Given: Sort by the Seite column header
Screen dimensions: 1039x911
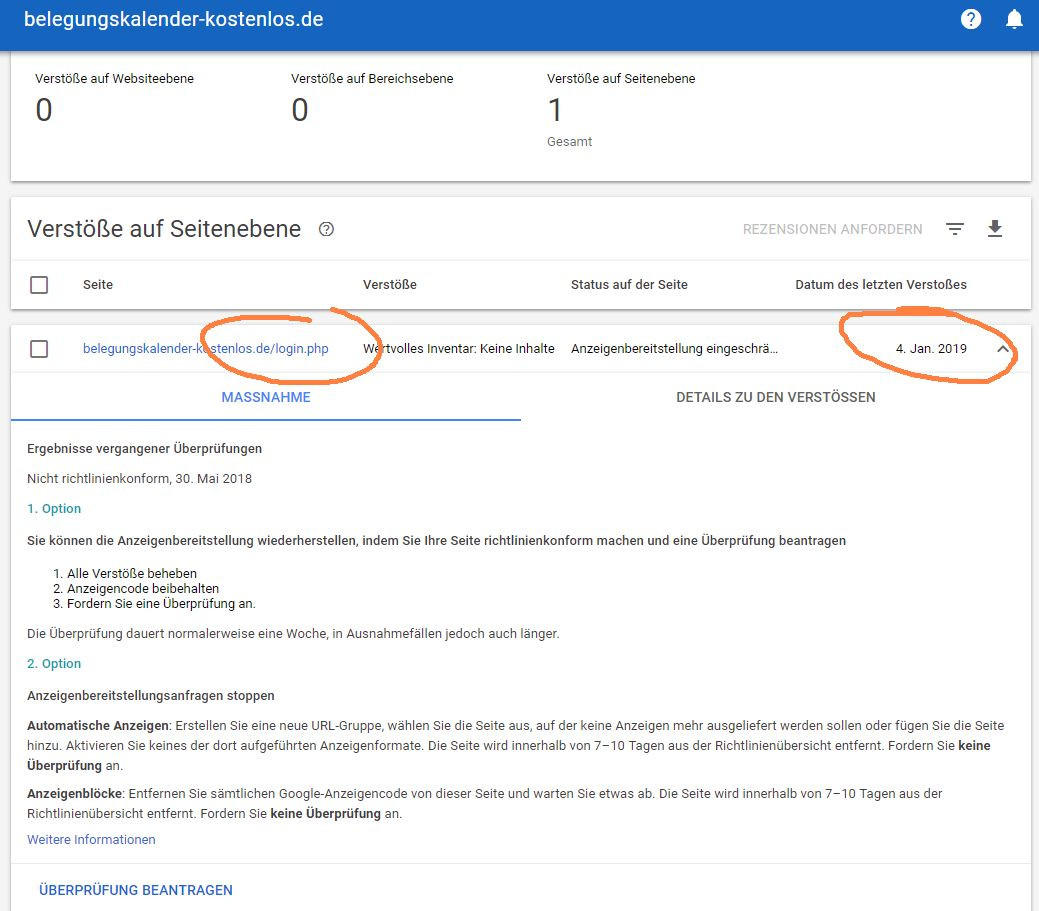Looking at the screenshot, I should click(x=98, y=285).
